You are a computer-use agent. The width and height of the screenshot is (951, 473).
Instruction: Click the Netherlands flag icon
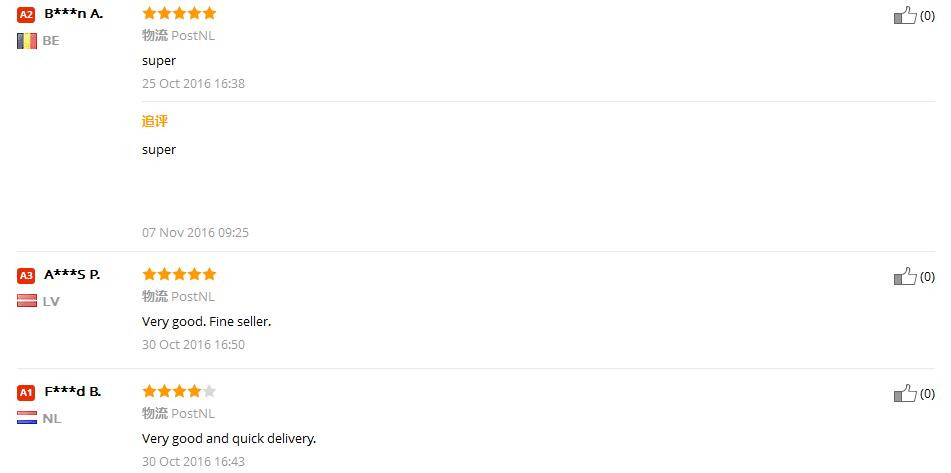(27, 418)
